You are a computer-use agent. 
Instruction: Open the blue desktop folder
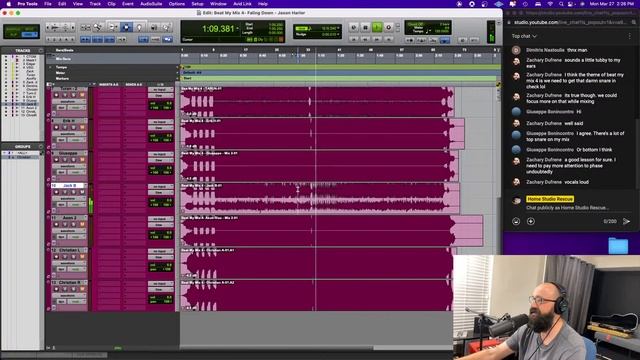(618, 246)
